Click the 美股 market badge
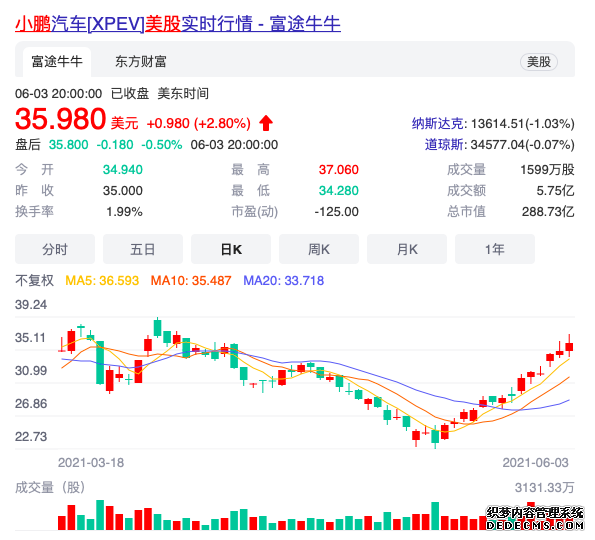Screen dimensions: 595x540 (x=539, y=61)
